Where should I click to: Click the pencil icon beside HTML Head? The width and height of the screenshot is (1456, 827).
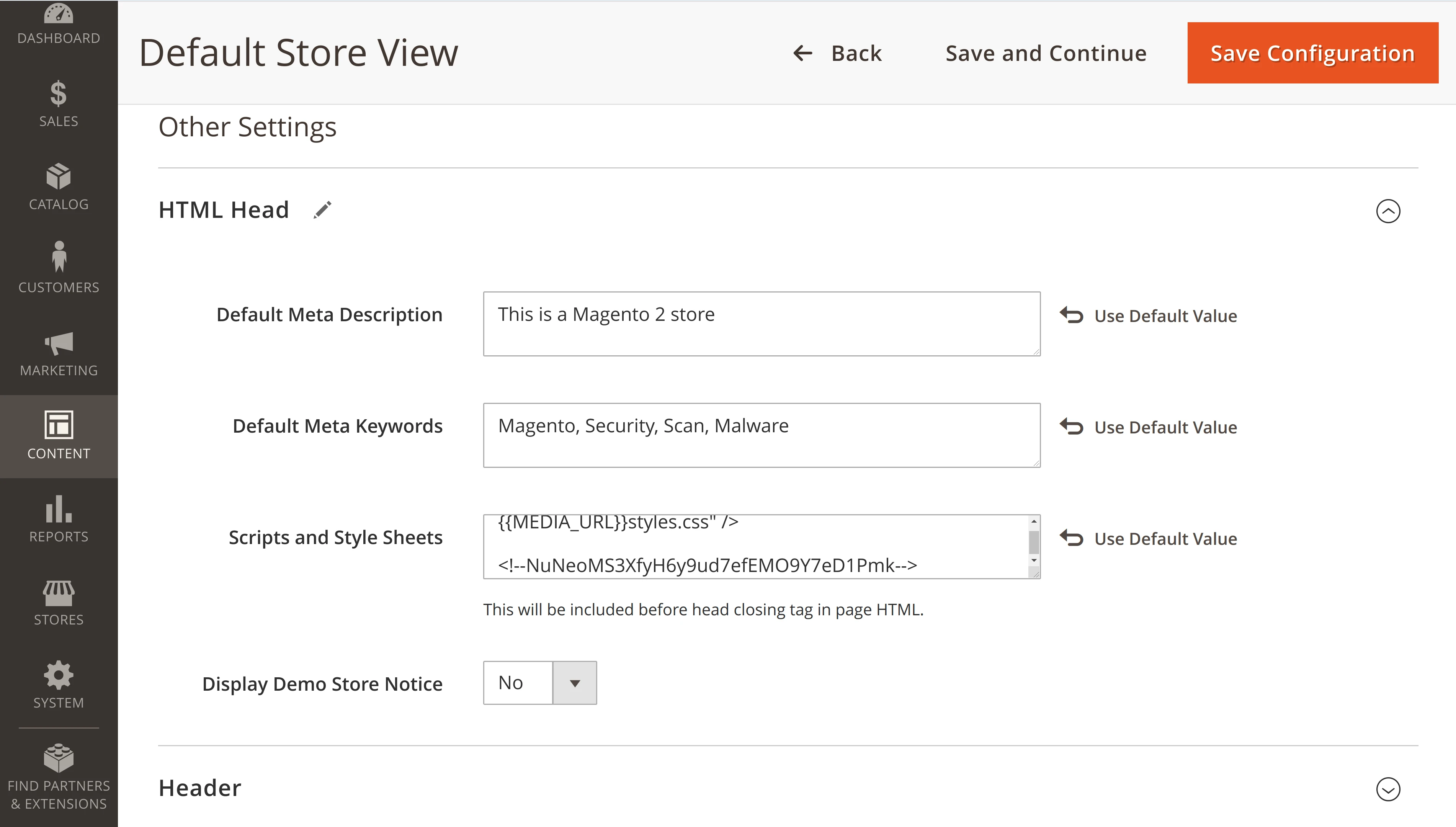click(322, 210)
